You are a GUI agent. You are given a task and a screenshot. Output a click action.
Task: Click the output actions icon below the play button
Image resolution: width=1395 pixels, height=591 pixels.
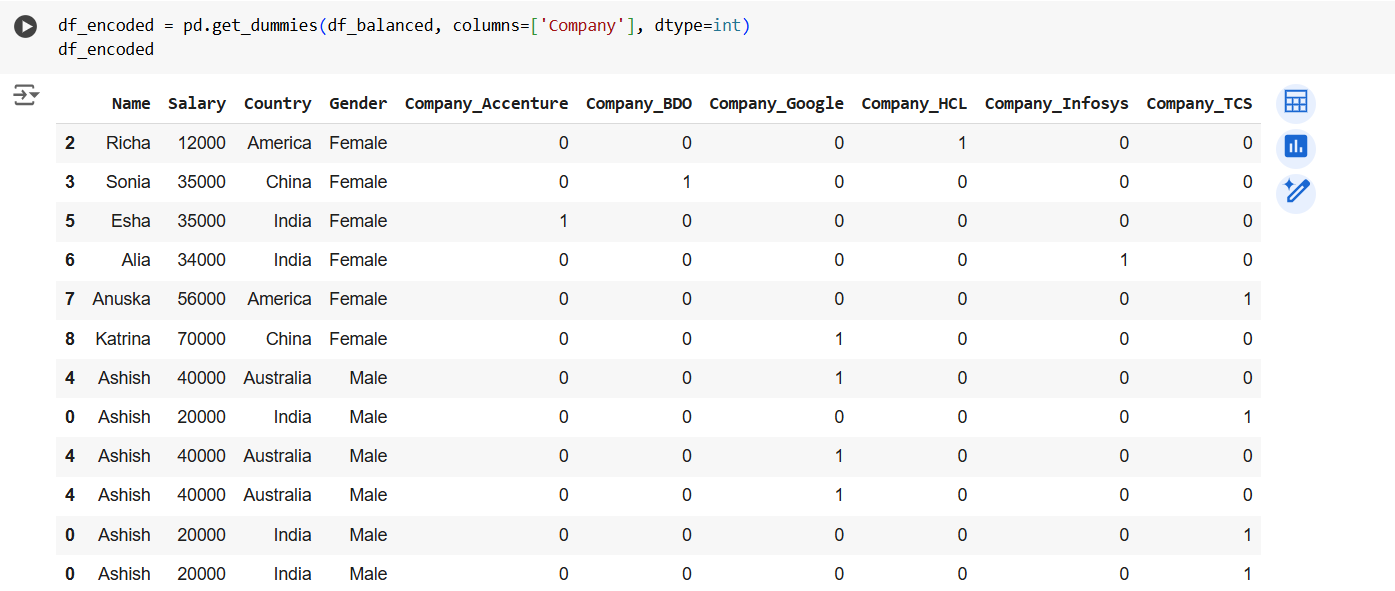(25, 95)
